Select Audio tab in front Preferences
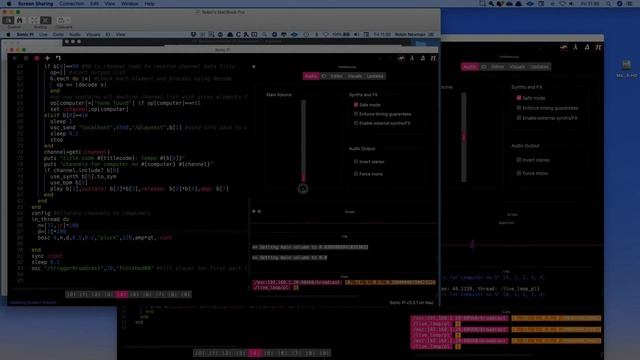This screenshot has height=360, width=640. [x=311, y=76]
